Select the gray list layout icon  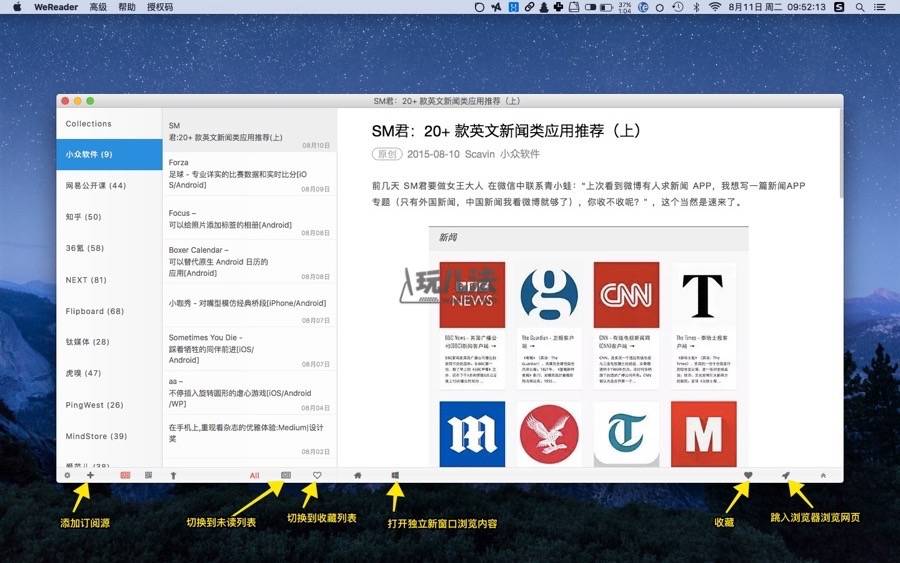(x=148, y=475)
